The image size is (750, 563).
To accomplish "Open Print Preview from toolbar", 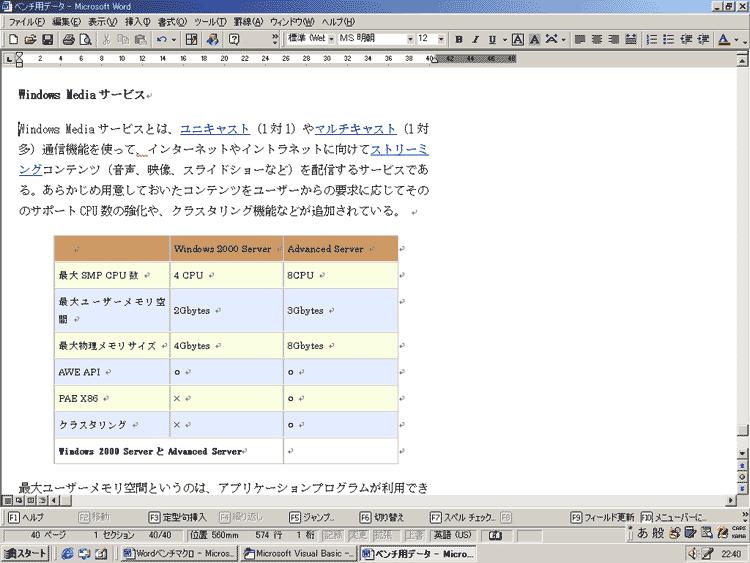I will pyautogui.click(x=85, y=39).
